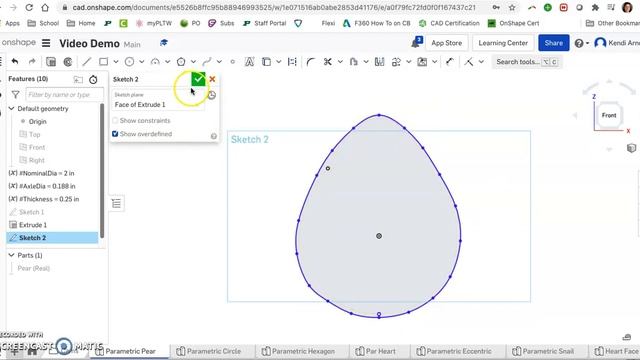Click the Search tools field
Image resolution: width=640 pixels, height=360 pixels.
pos(527,62)
